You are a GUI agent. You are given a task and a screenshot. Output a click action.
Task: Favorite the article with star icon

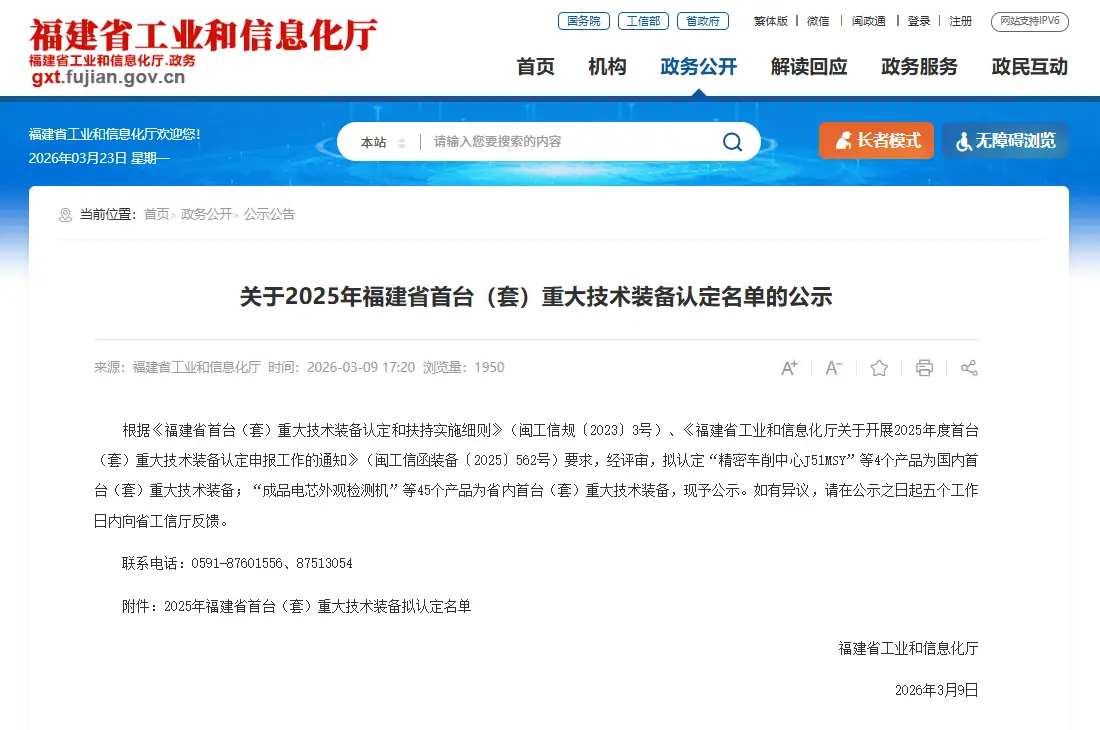(879, 367)
